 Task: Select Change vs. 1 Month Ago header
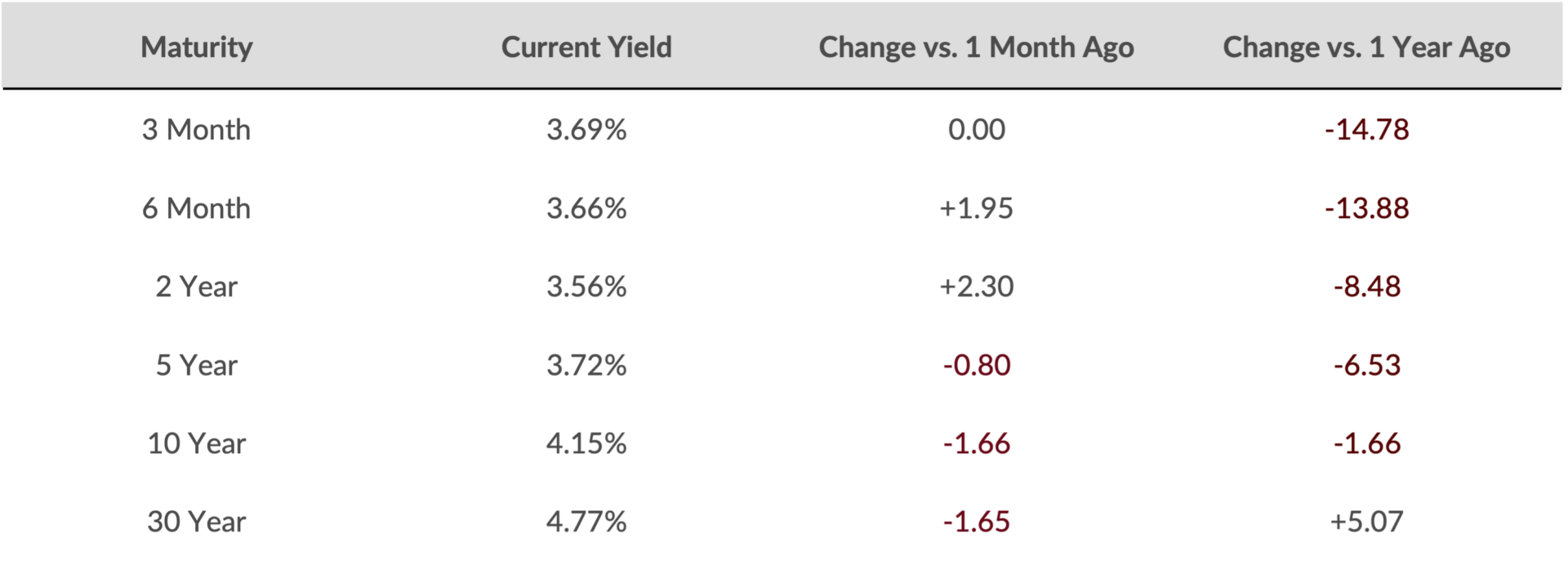click(977, 47)
